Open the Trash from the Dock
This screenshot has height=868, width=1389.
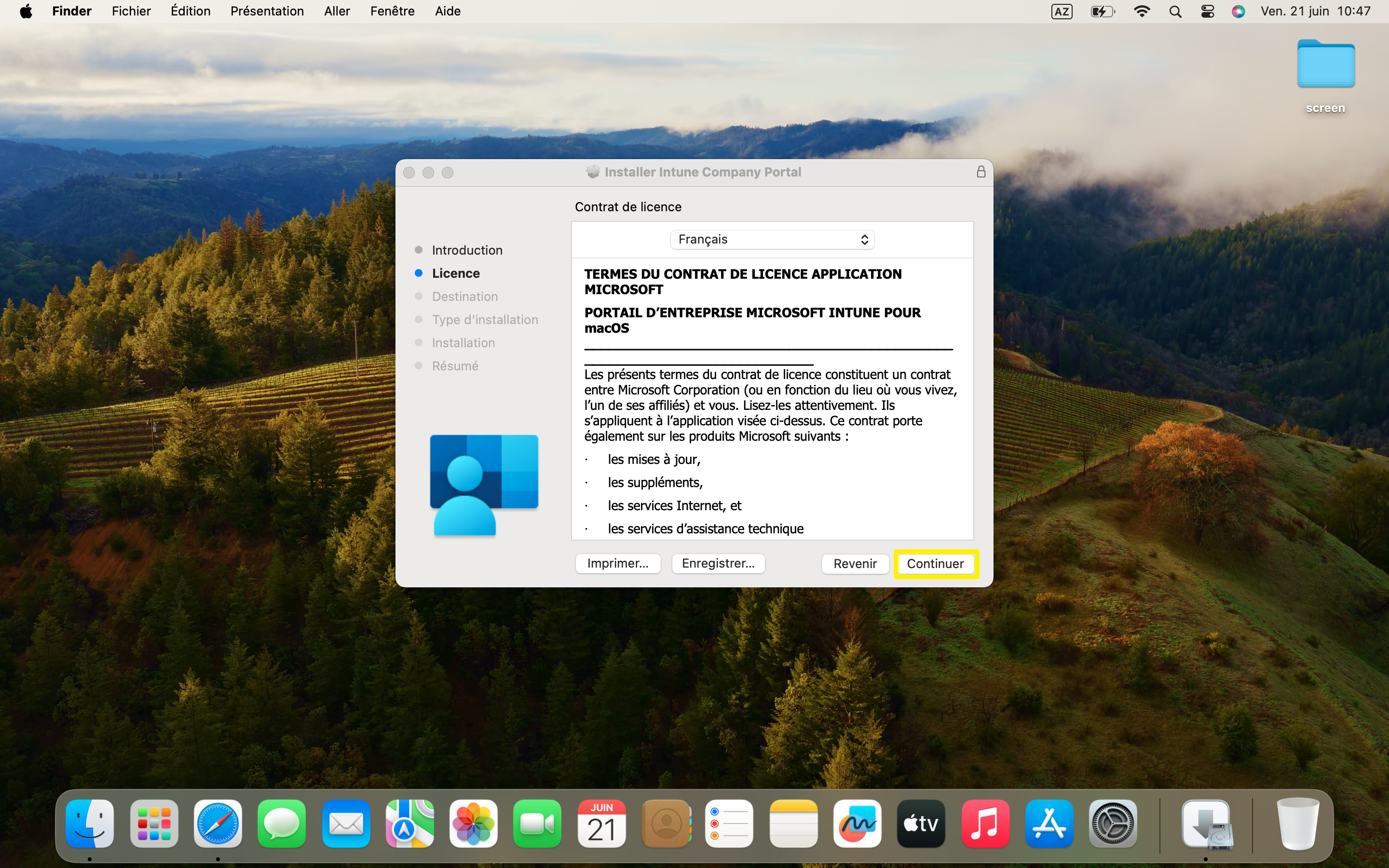point(1298,824)
